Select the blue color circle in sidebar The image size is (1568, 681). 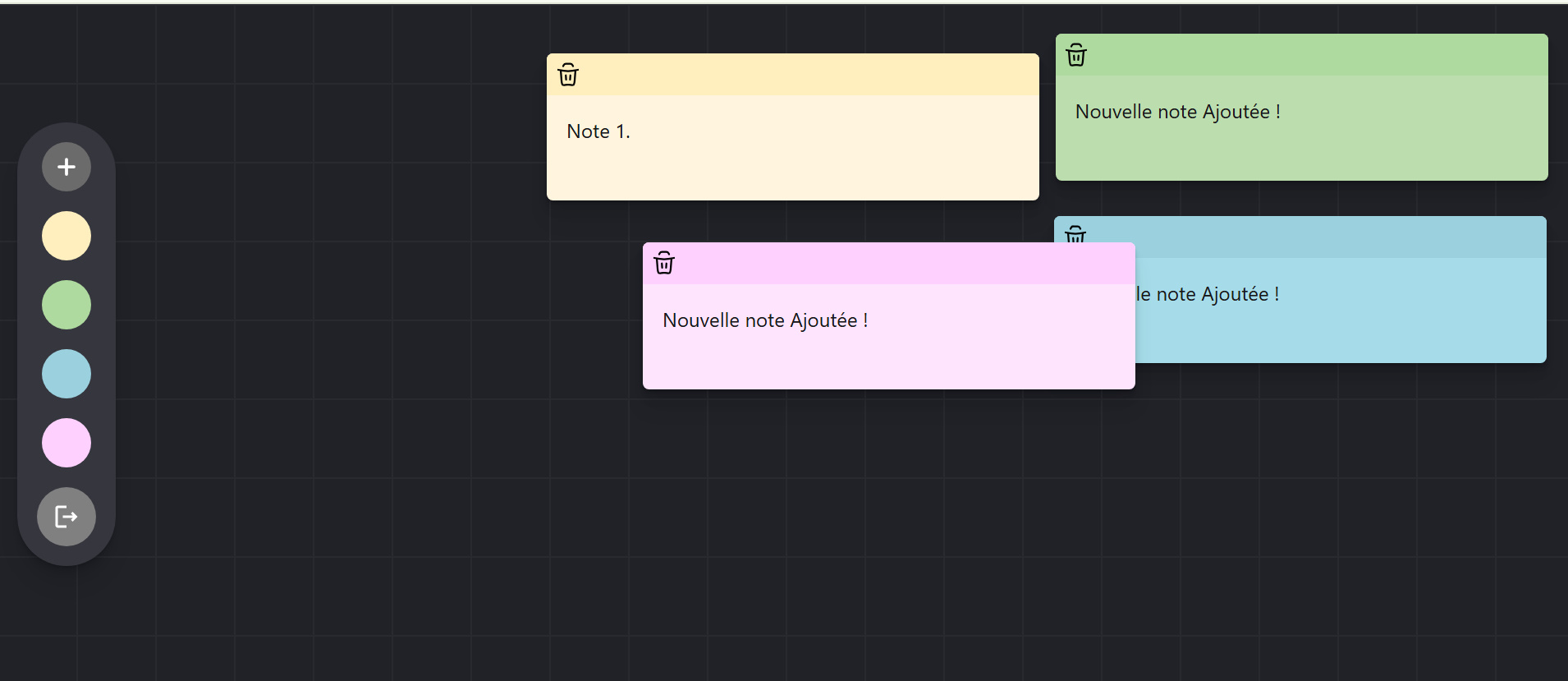66,374
